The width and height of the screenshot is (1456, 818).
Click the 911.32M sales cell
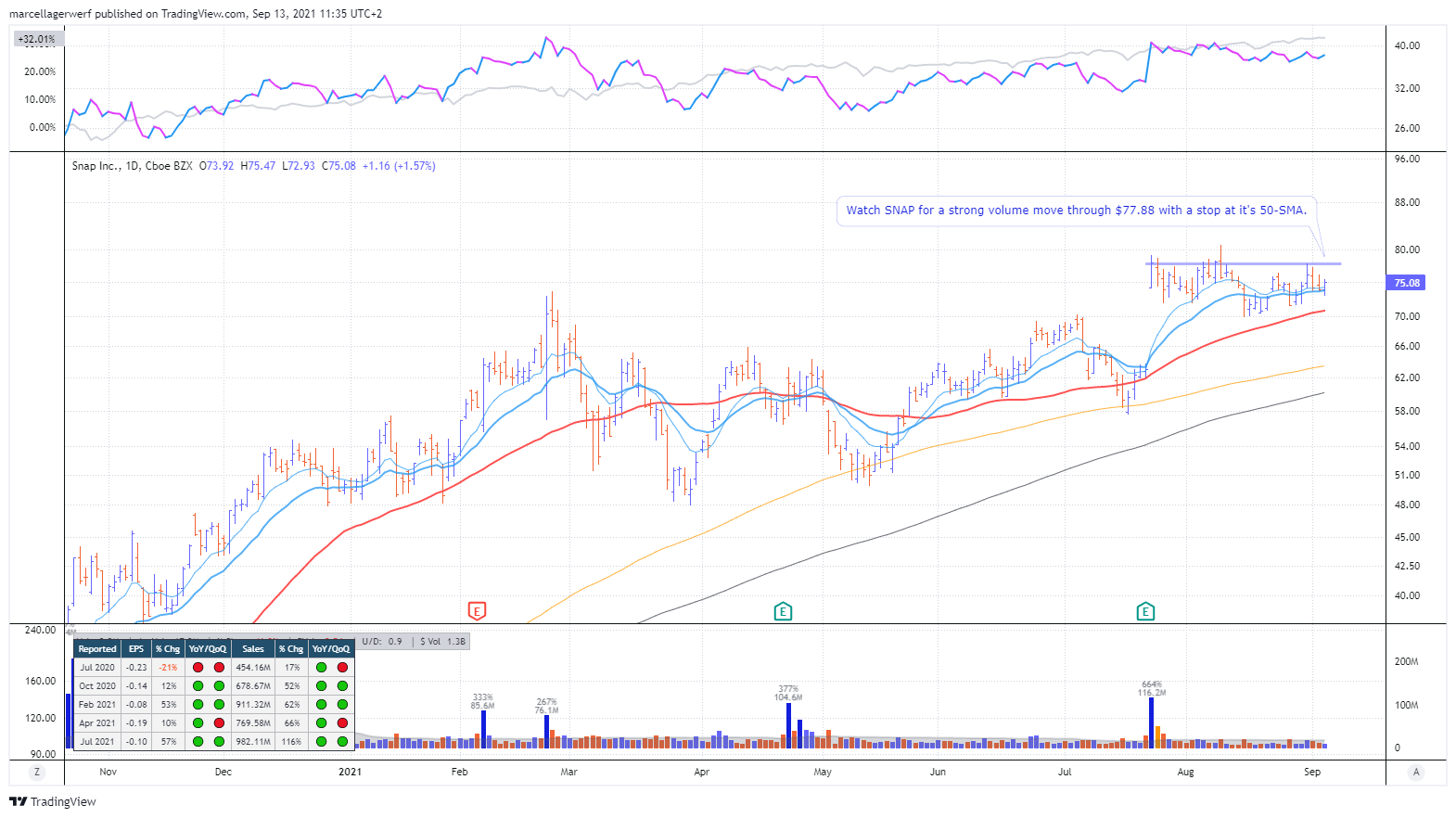click(x=253, y=705)
